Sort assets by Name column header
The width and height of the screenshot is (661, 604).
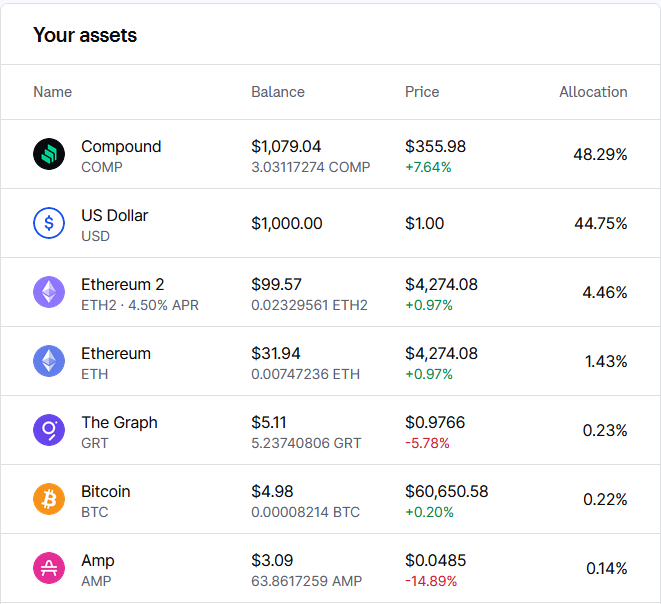pyautogui.click(x=53, y=92)
